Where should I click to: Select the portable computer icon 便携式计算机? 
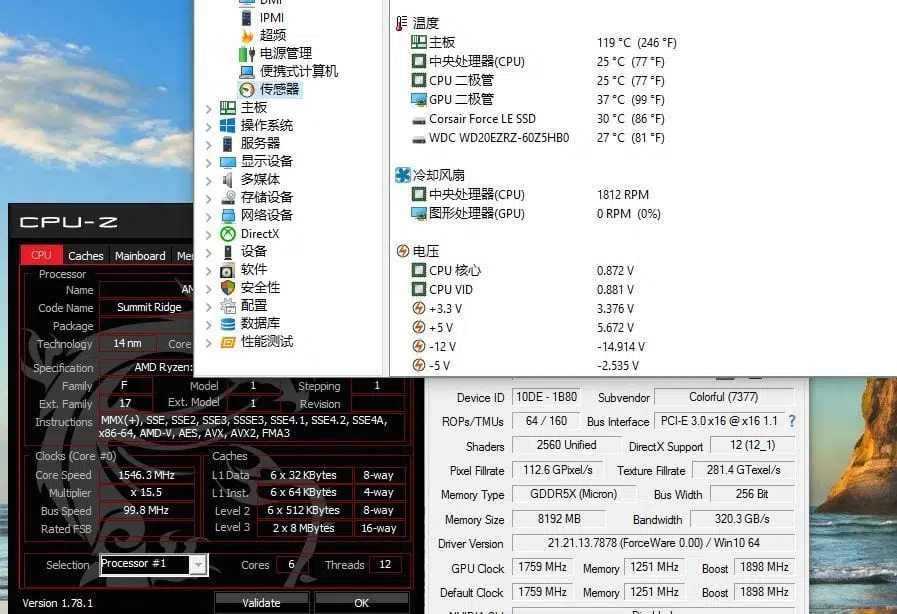[x=247, y=72]
